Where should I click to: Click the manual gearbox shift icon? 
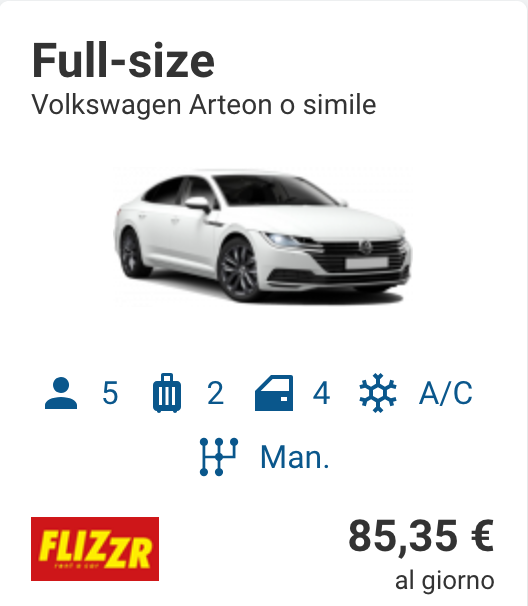pos(219,457)
